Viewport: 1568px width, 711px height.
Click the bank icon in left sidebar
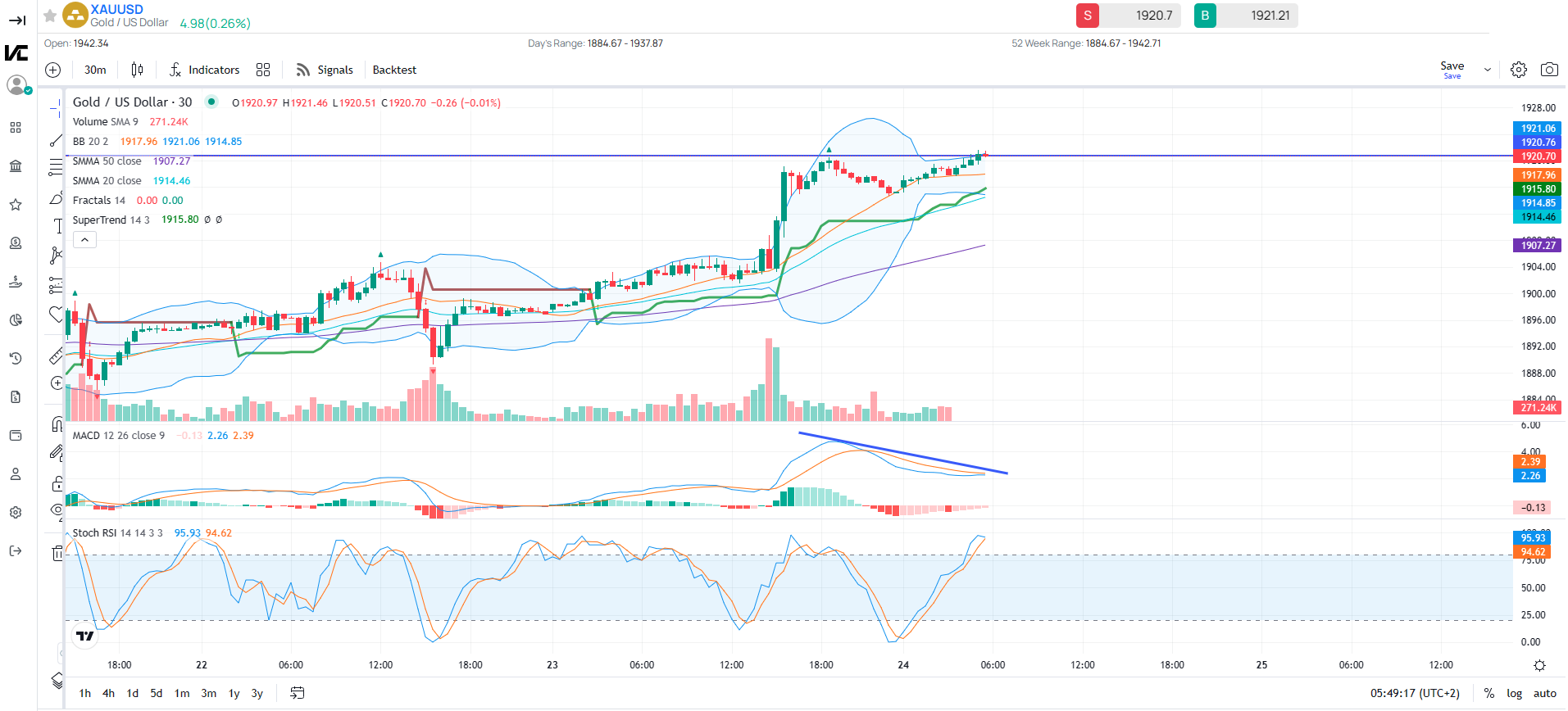(16, 166)
